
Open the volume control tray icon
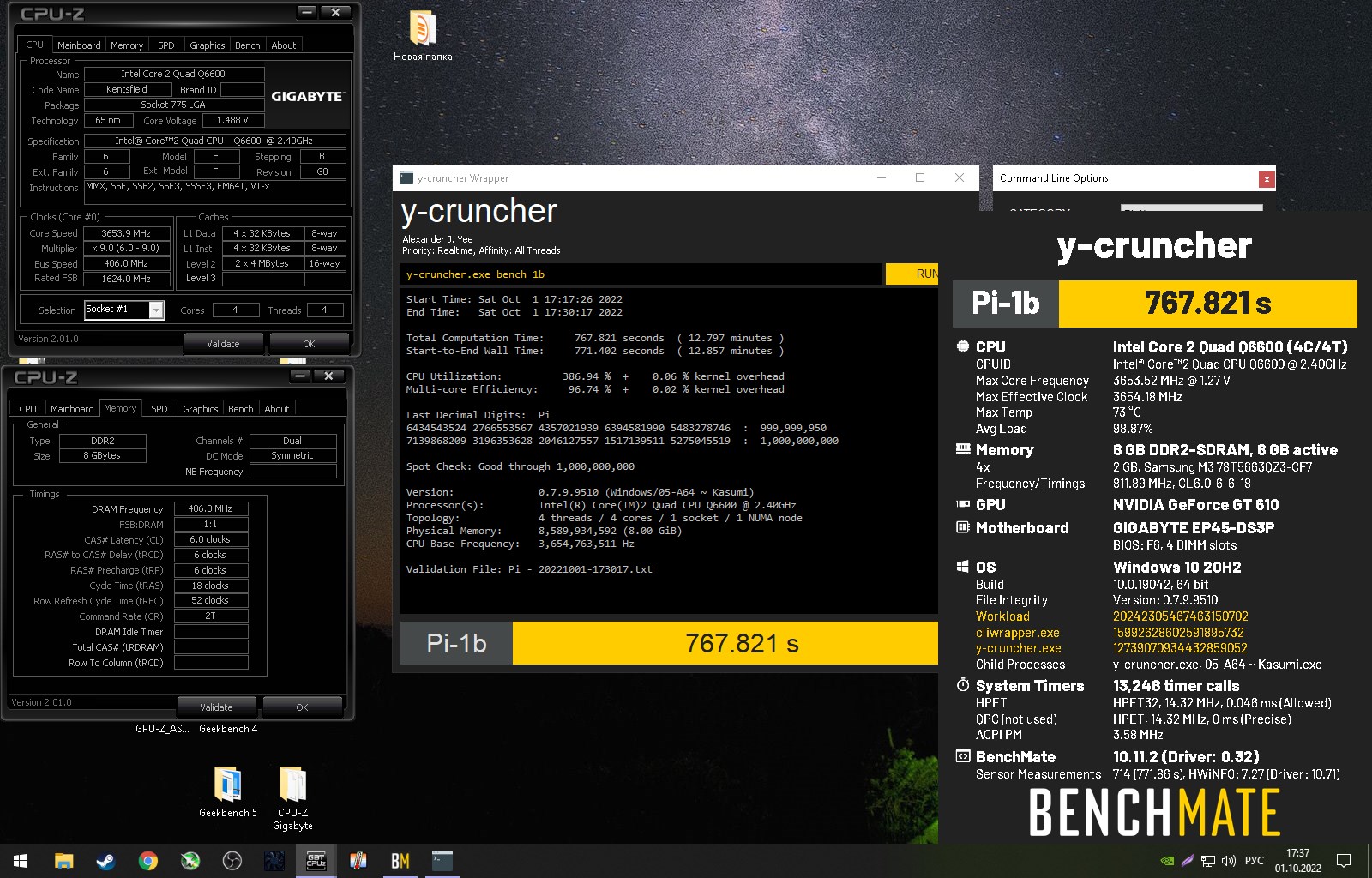point(1228,861)
